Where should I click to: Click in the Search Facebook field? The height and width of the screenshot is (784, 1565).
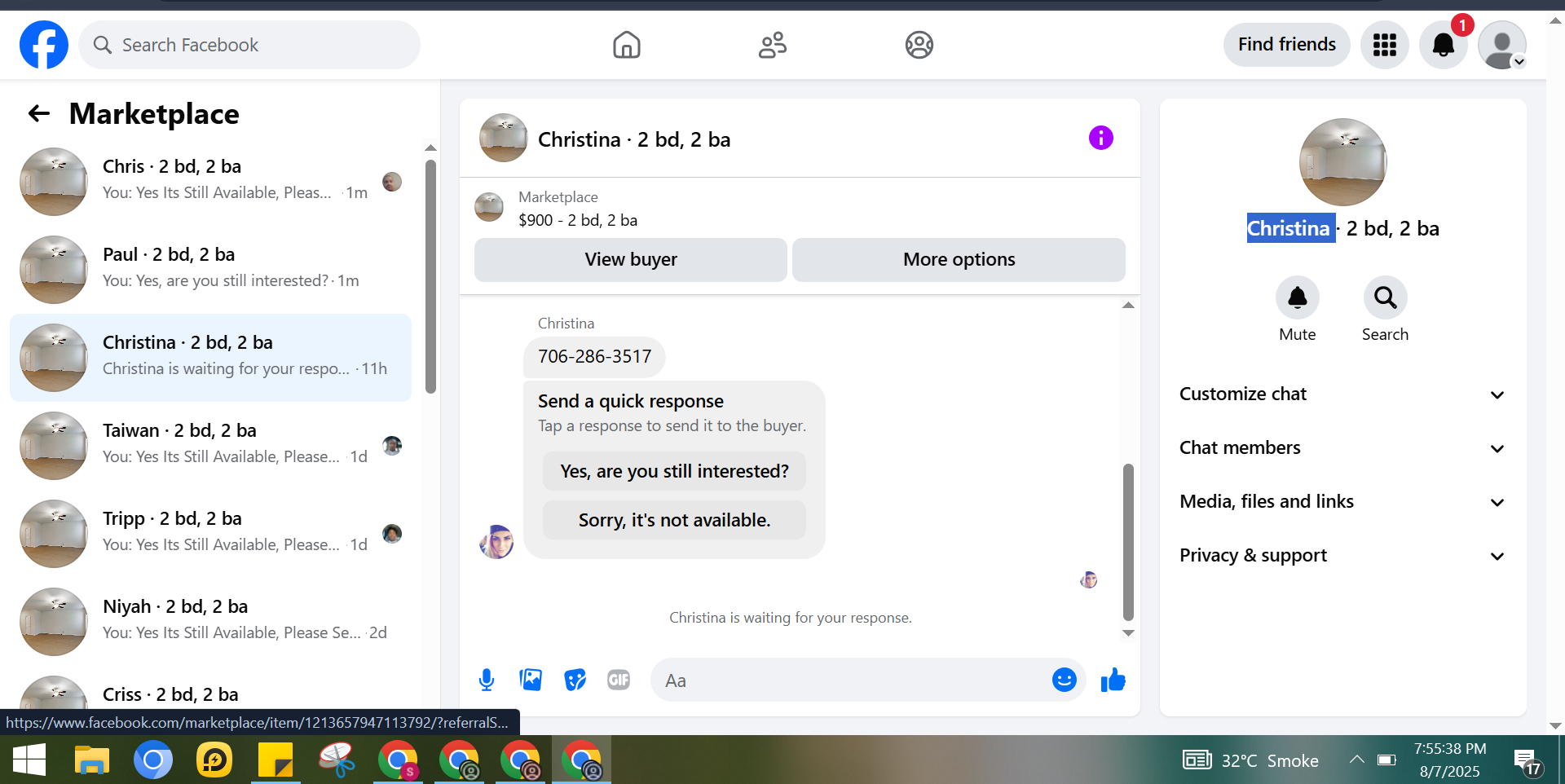pos(249,45)
